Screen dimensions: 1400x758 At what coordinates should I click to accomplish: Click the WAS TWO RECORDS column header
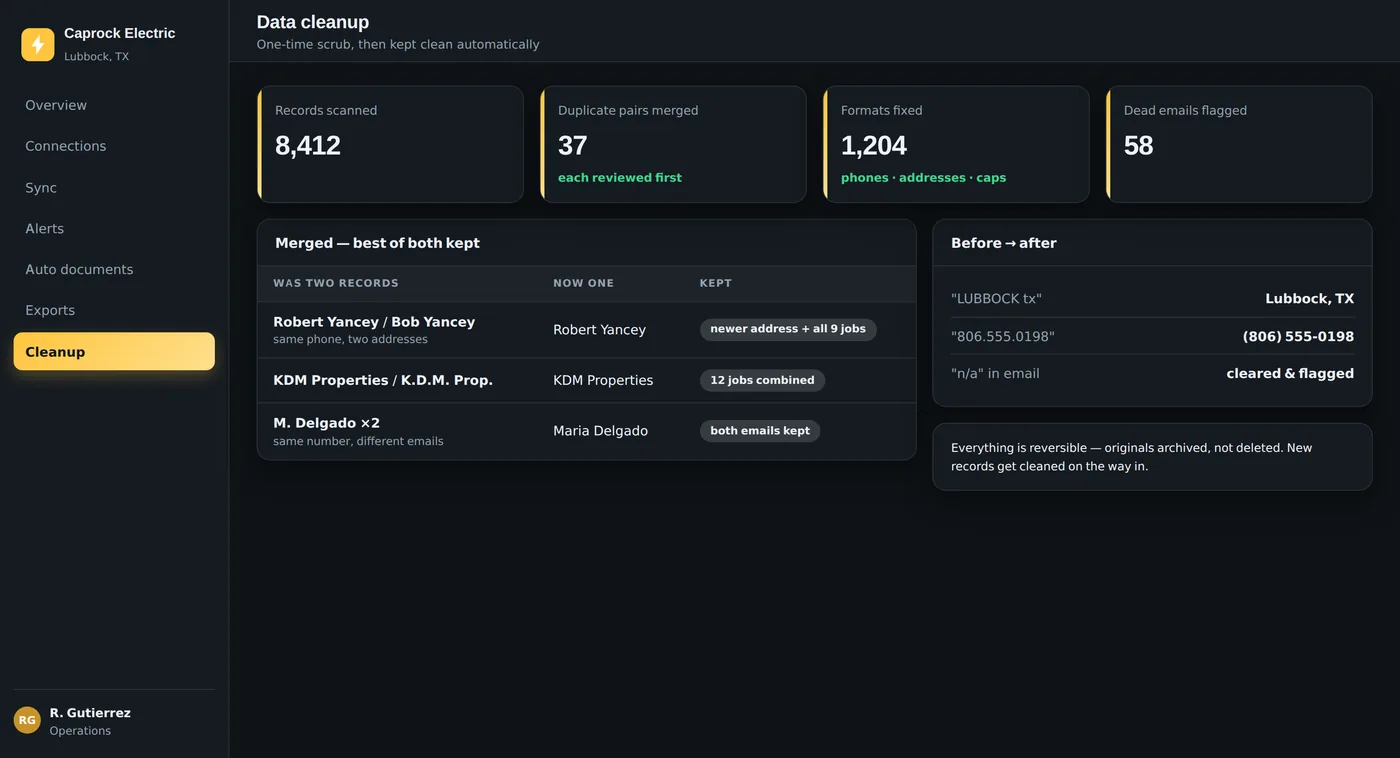click(336, 284)
